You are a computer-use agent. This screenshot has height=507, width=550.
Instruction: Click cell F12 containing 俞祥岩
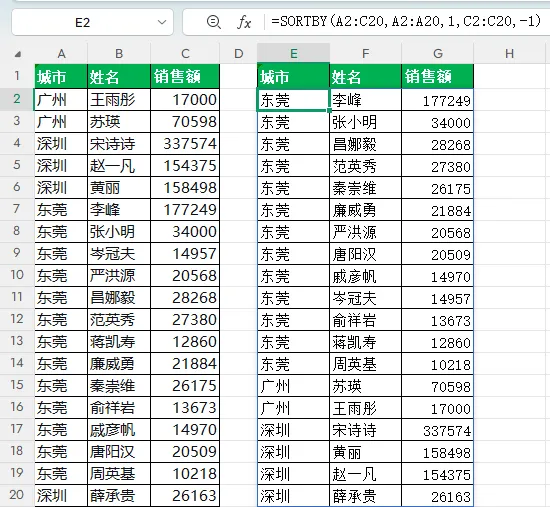365,320
